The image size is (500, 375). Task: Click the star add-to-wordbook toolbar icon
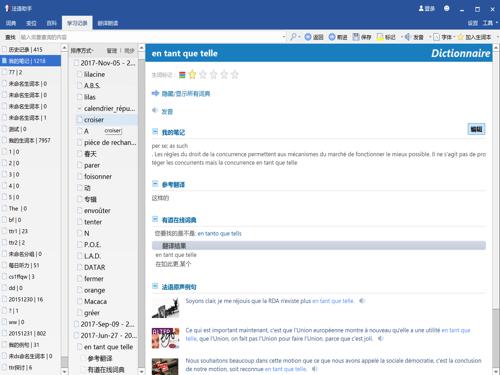[x=461, y=37]
